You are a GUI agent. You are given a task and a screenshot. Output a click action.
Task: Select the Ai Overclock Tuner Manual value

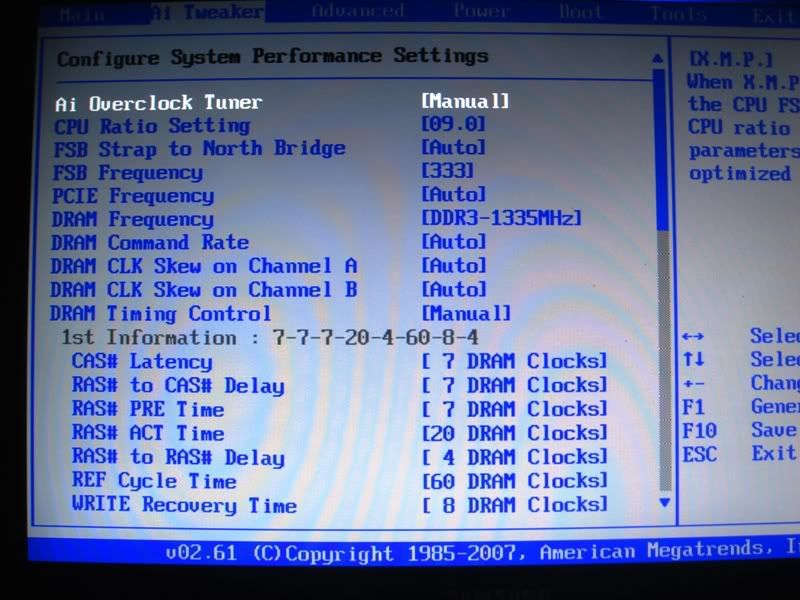pyautogui.click(x=465, y=102)
